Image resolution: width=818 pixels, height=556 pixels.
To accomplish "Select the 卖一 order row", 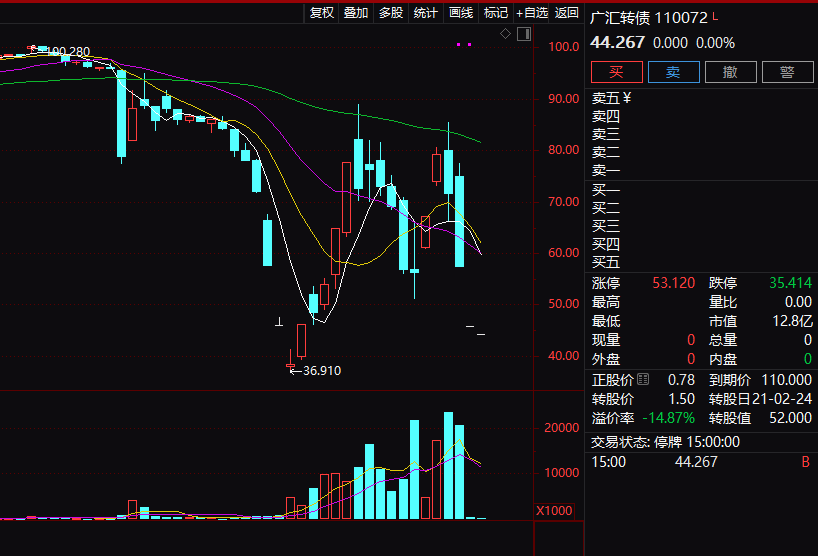I will point(702,170).
